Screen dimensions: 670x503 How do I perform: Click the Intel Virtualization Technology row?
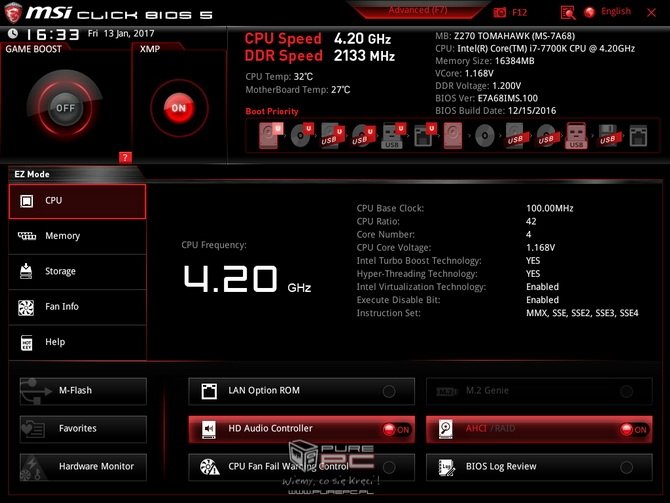point(458,287)
